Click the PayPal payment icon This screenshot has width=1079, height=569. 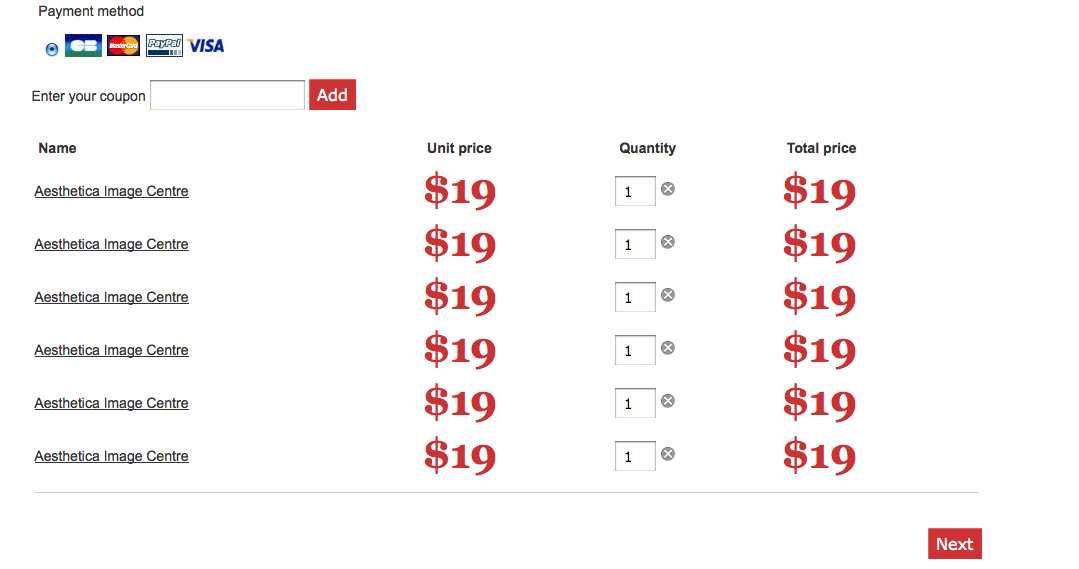[164, 45]
